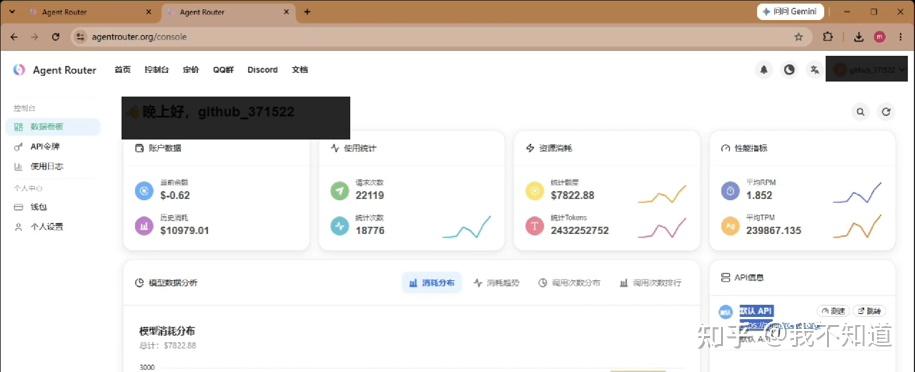The image size is (915, 372).
Task: Open the notifications bell
Action: point(763,69)
